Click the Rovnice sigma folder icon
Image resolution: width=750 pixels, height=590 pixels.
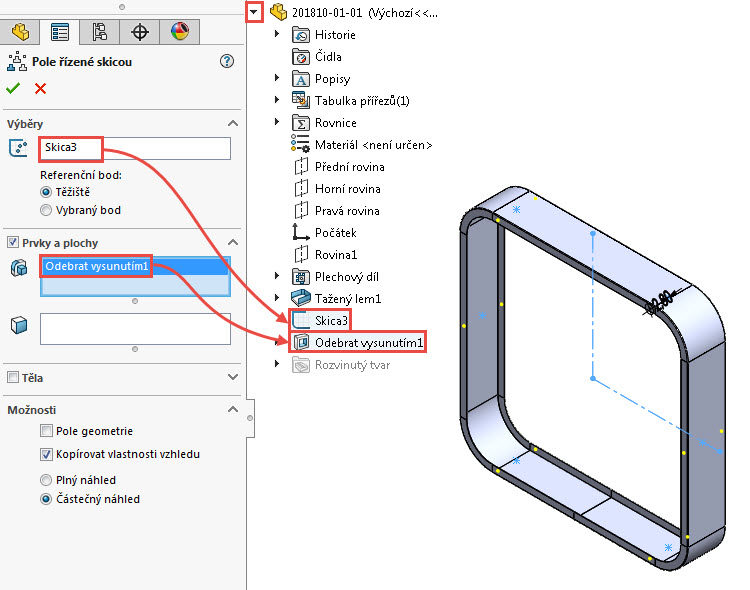pos(301,123)
